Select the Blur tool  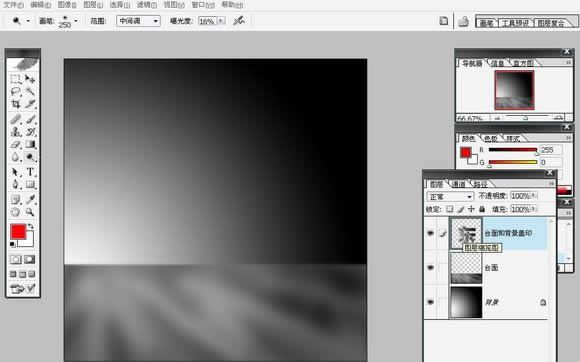pos(15,157)
